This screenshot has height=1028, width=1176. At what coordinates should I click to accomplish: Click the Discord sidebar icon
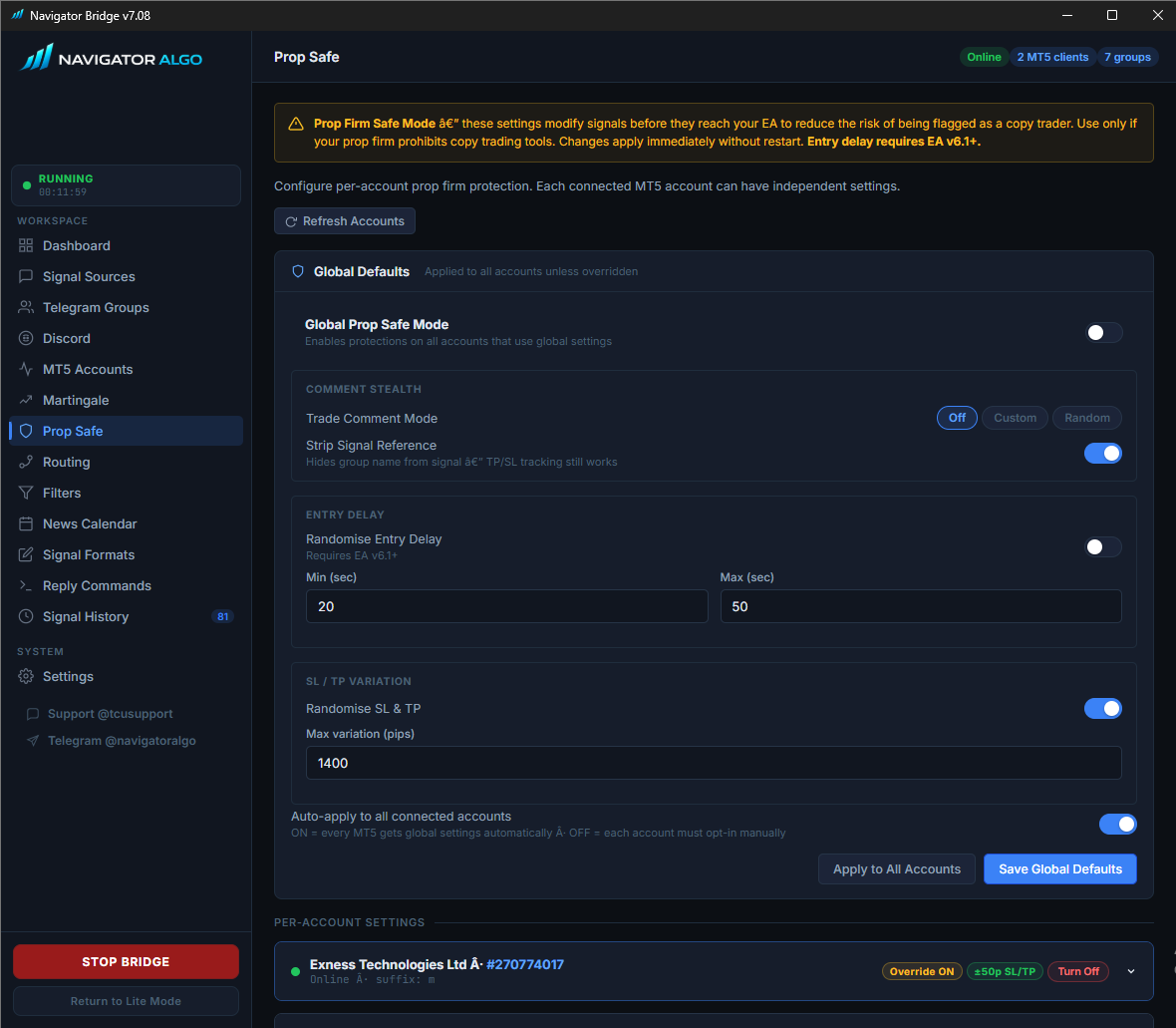click(26, 338)
